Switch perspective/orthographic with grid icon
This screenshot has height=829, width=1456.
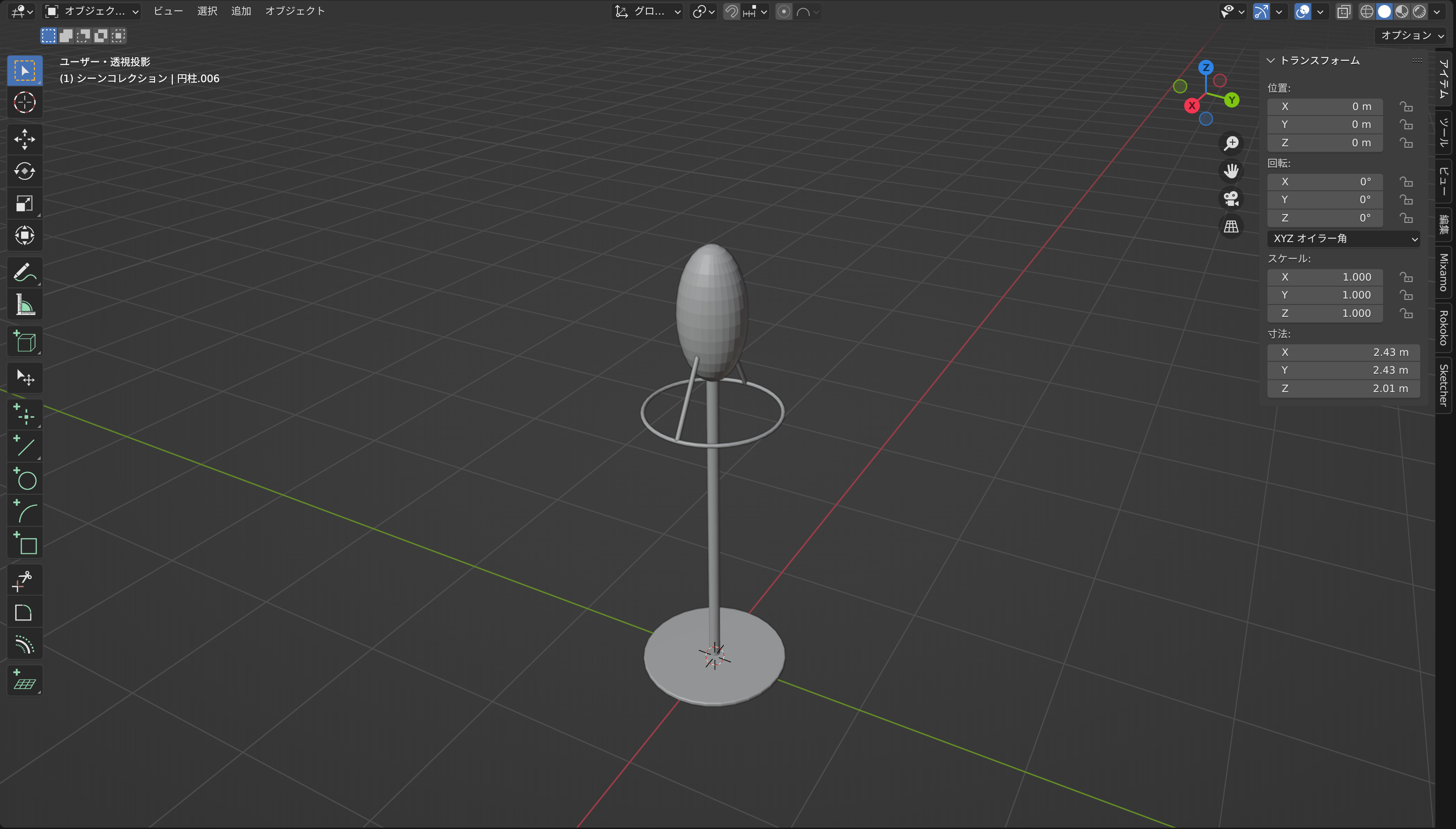pyautogui.click(x=1231, y=227)
